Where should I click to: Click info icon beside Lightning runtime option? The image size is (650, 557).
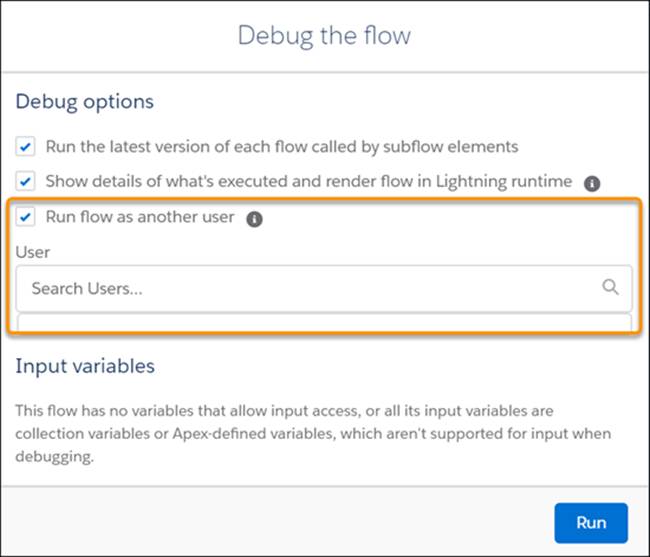[x=592, y=183]
